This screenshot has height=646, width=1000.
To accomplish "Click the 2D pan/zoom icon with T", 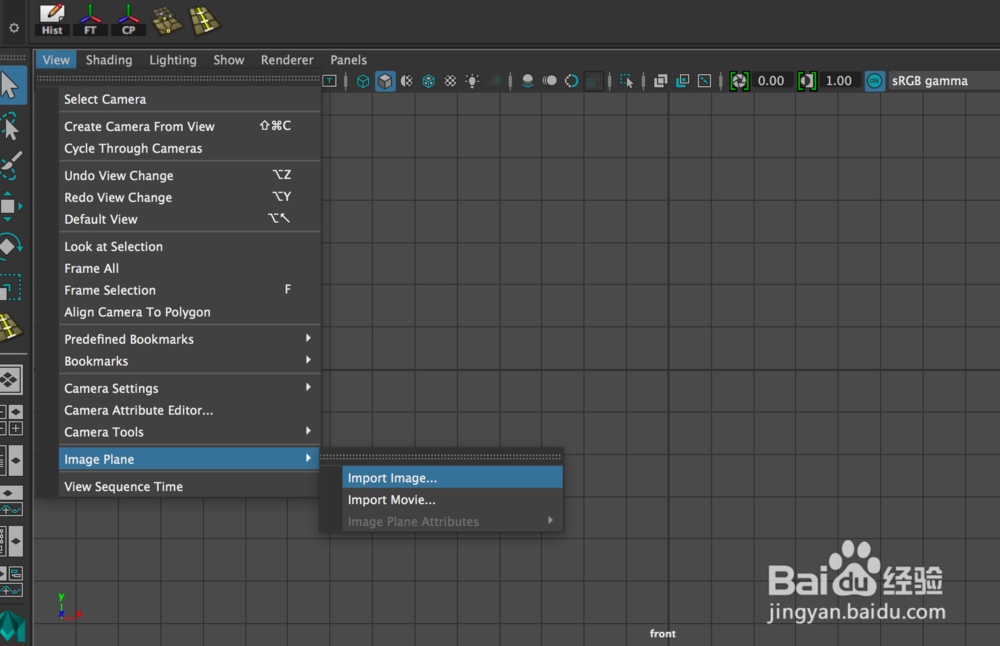I will [x=329, y=81].
